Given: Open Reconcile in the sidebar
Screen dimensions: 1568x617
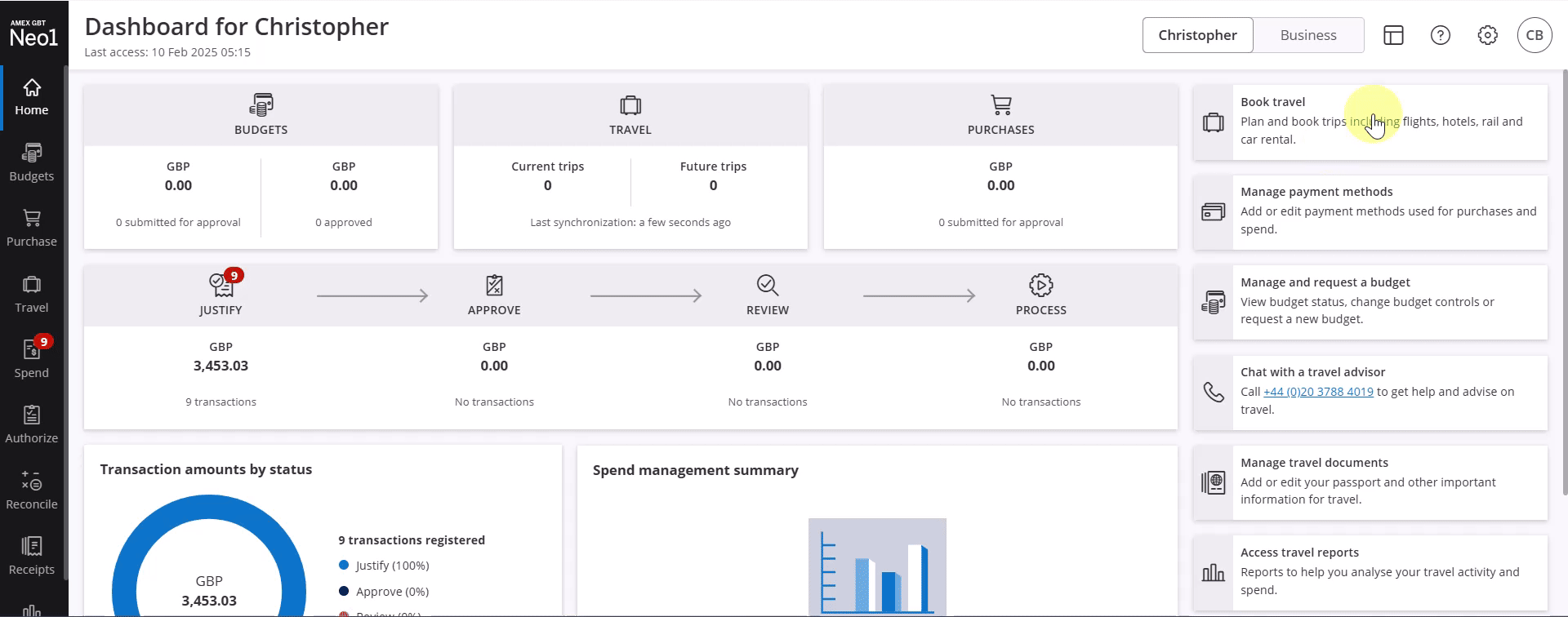Looking at the screenshot, I should [x=32, y=491].
